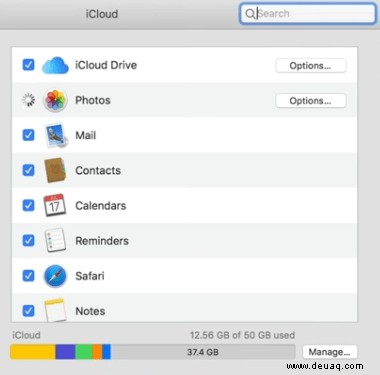
Task: Uncheck the Reminders checkbox
Action: point(28,240)
